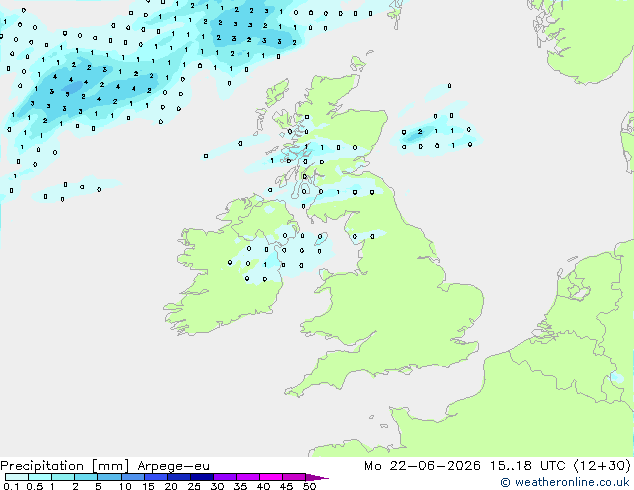The width and height of the screenshot is (634, 490).
Task: Click the 25 mm navy legend swatch
Action: [201, 477]
